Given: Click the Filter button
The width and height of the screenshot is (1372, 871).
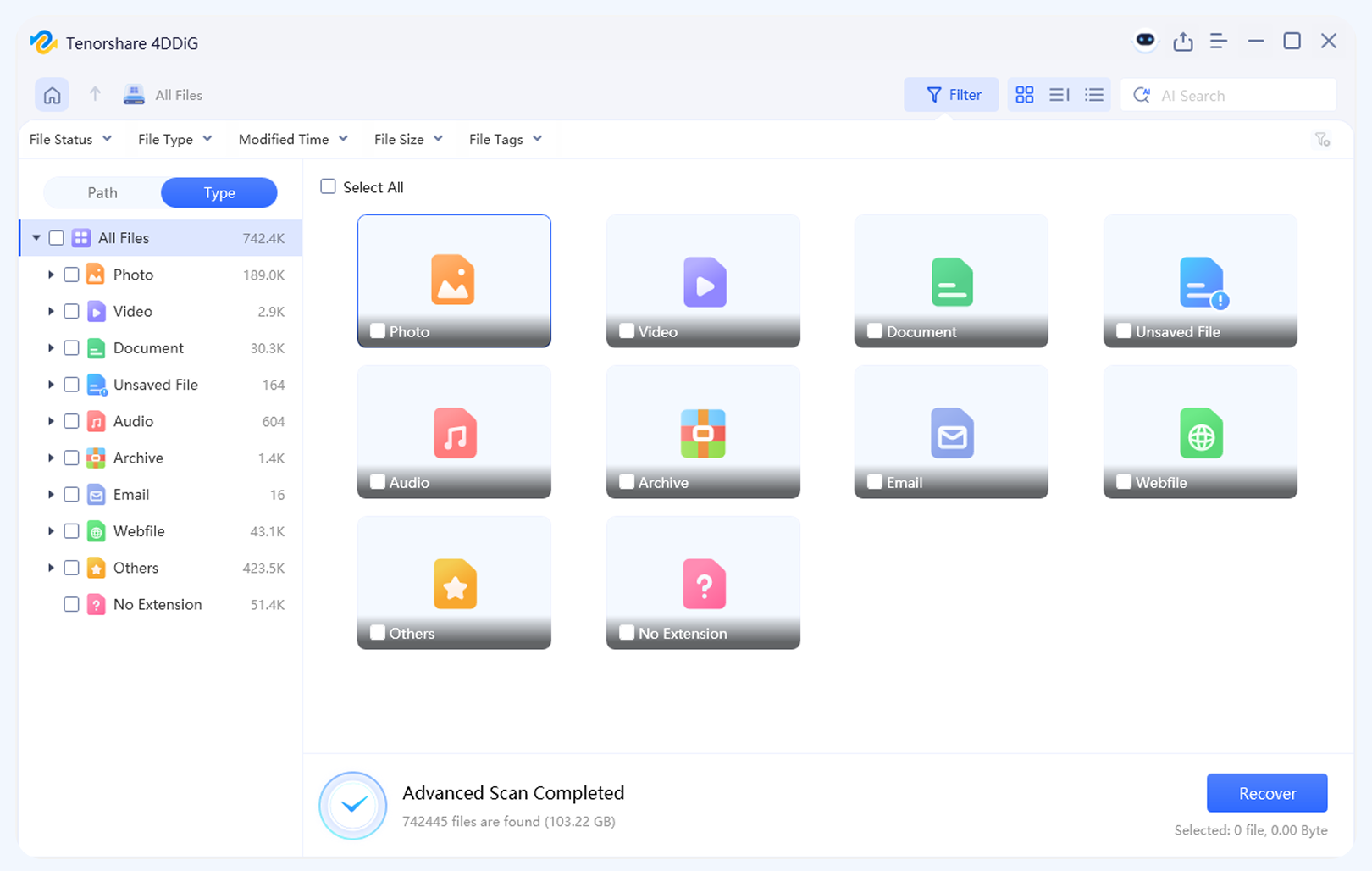Looking at the screenshot, I should [954, 95].
